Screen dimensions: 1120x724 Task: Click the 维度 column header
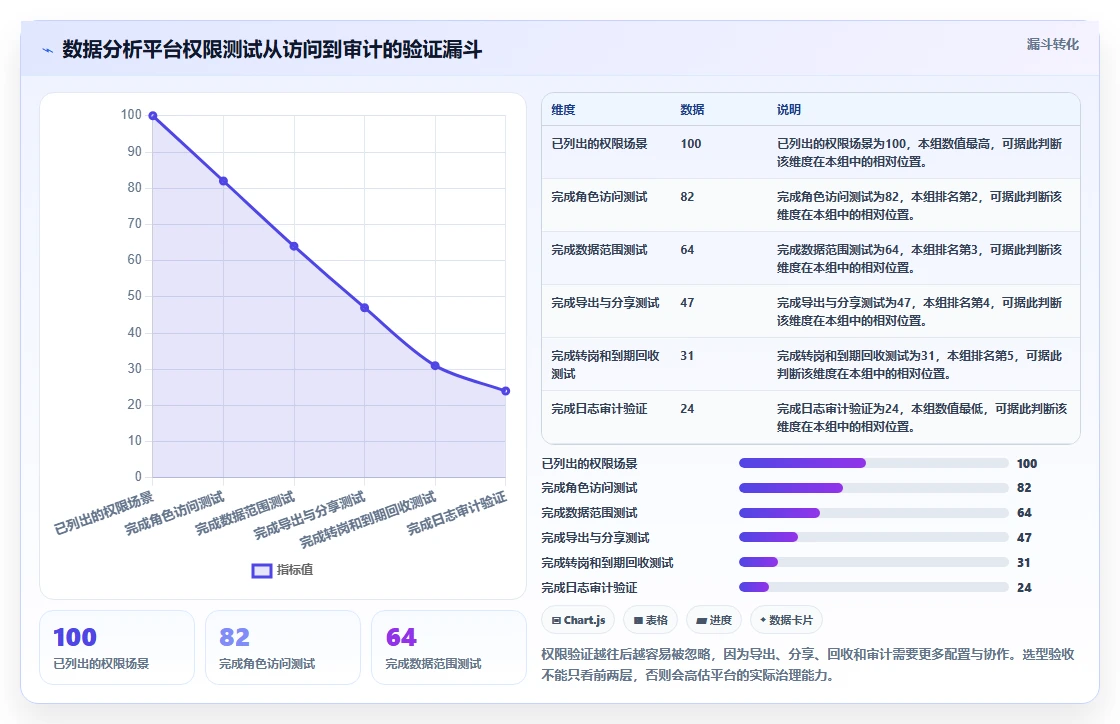(563, 110)
